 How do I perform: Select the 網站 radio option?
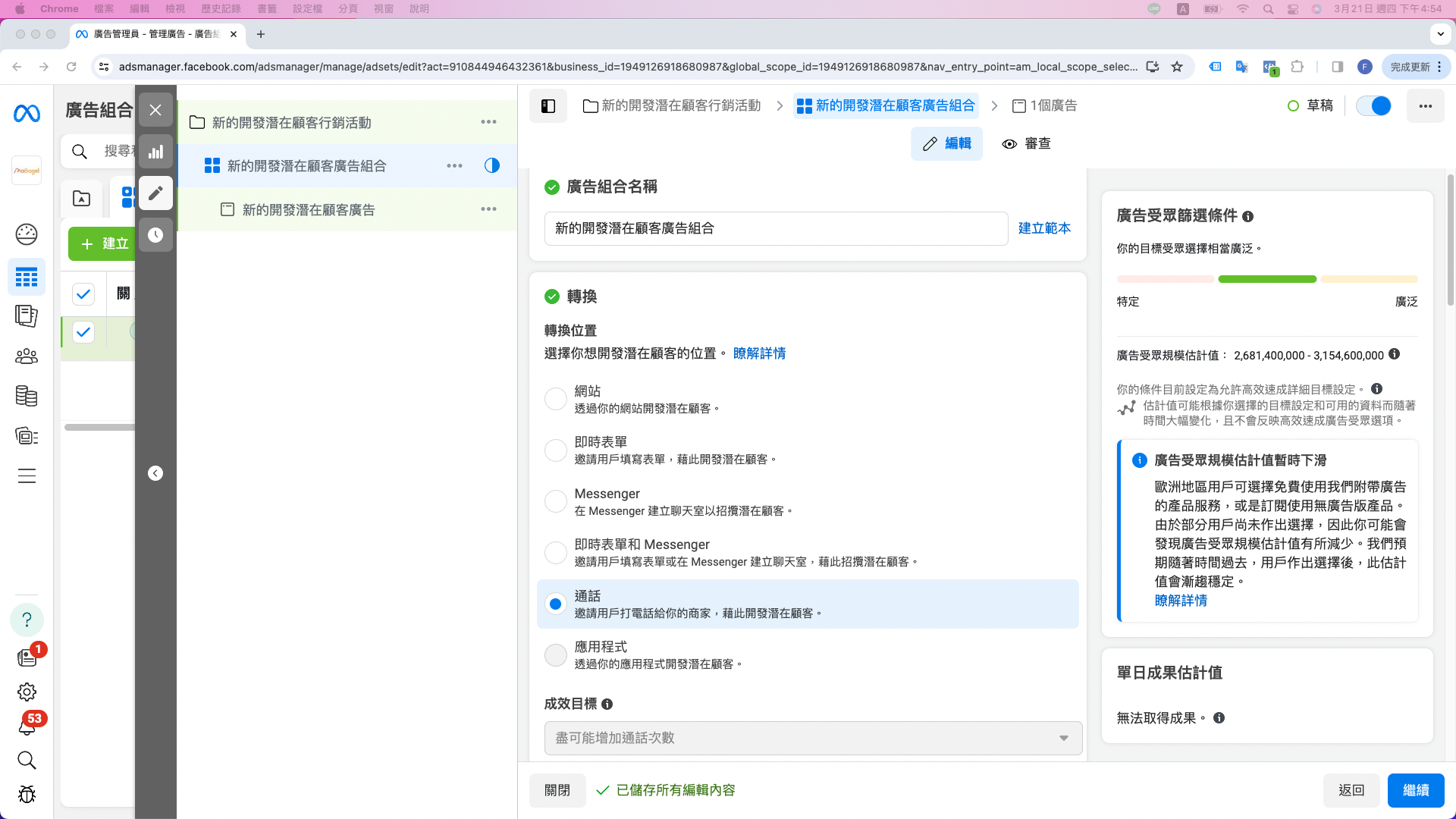click(556, 399)
